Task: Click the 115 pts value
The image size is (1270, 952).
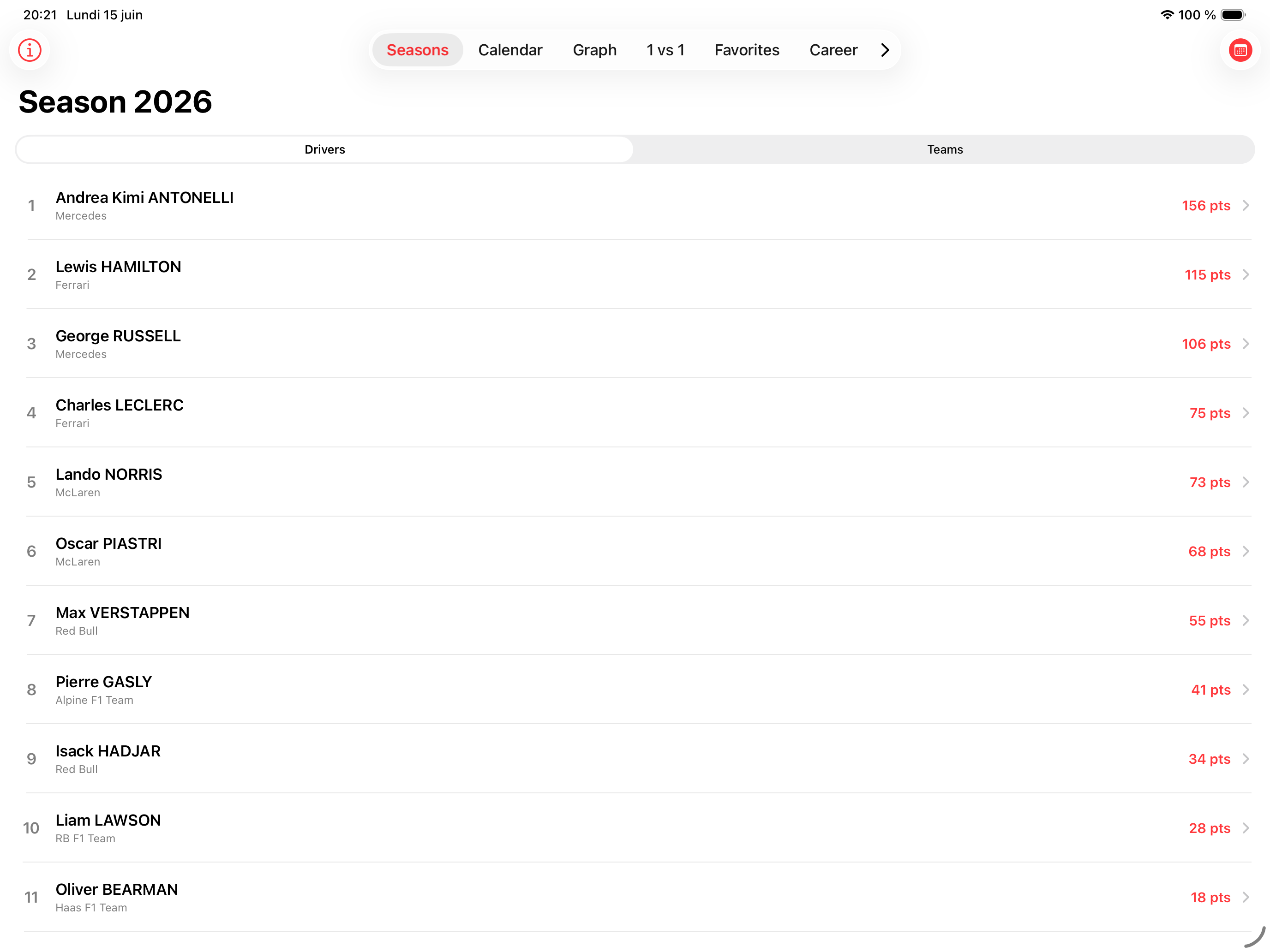Action: [x=1207, y=275]
